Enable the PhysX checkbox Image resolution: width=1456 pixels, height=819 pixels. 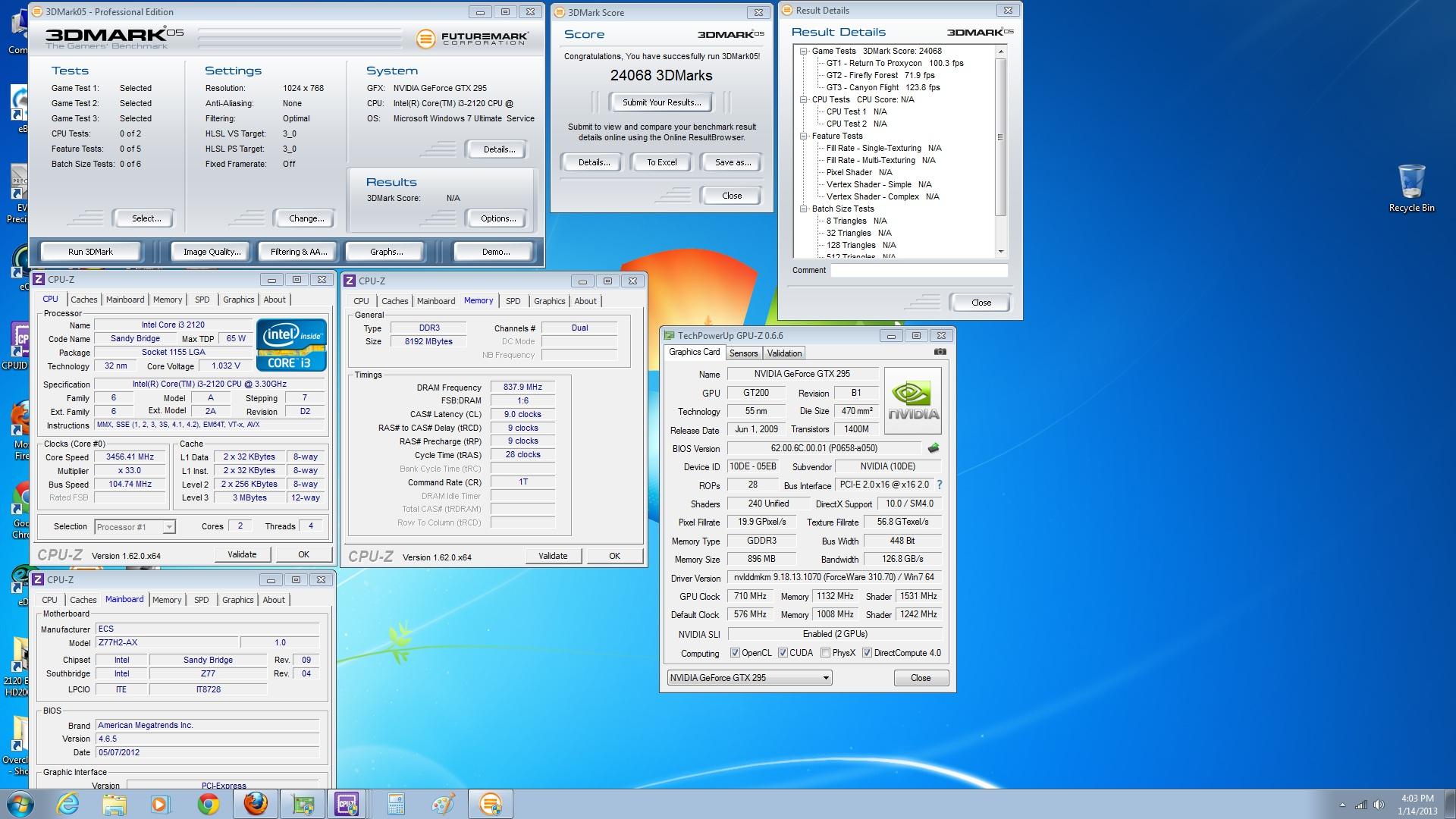point(825,653)
